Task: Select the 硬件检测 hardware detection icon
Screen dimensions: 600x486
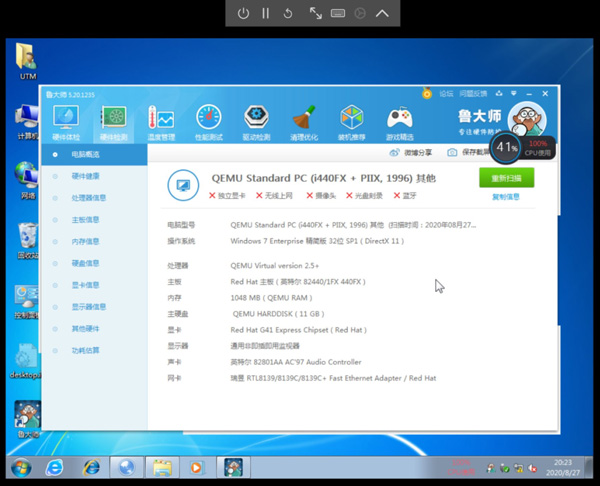Action: (x=113, y=122)
